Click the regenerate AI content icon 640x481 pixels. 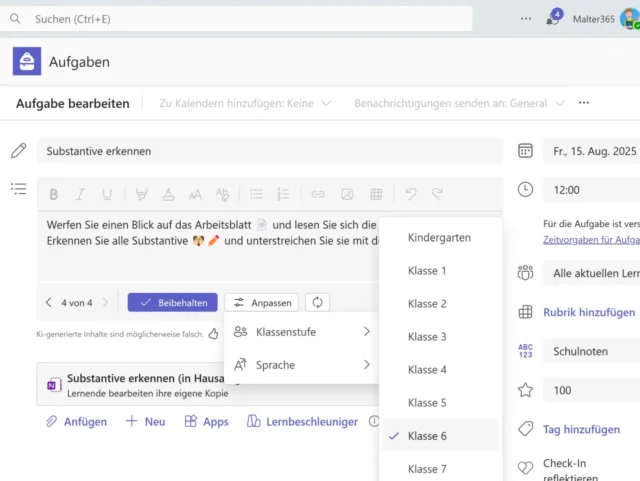point(317,302)
